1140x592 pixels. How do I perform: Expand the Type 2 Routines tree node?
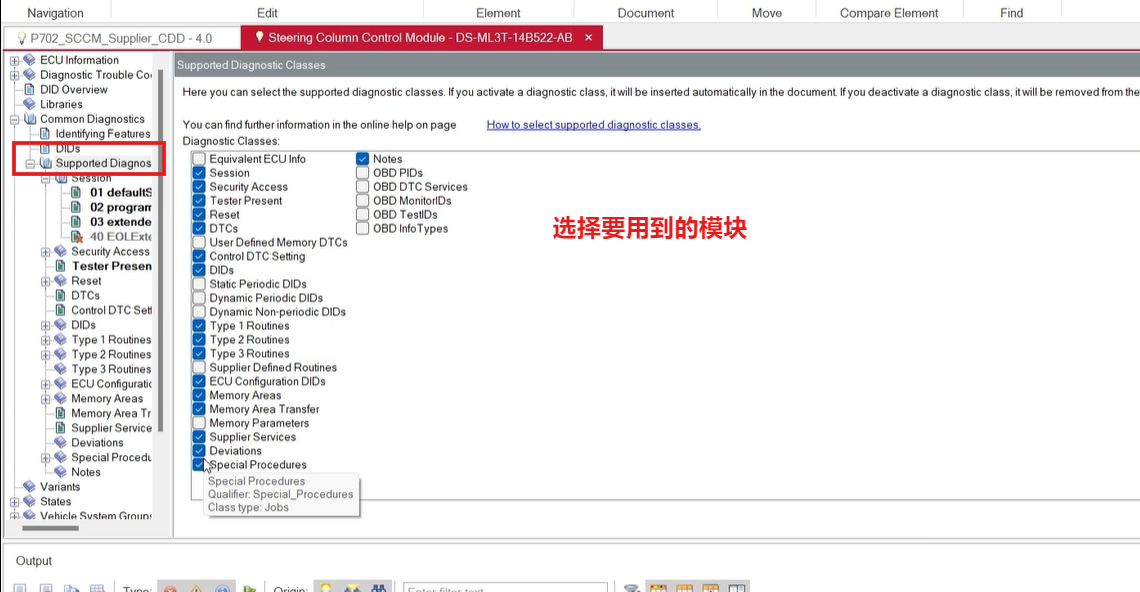pos(46,355)
